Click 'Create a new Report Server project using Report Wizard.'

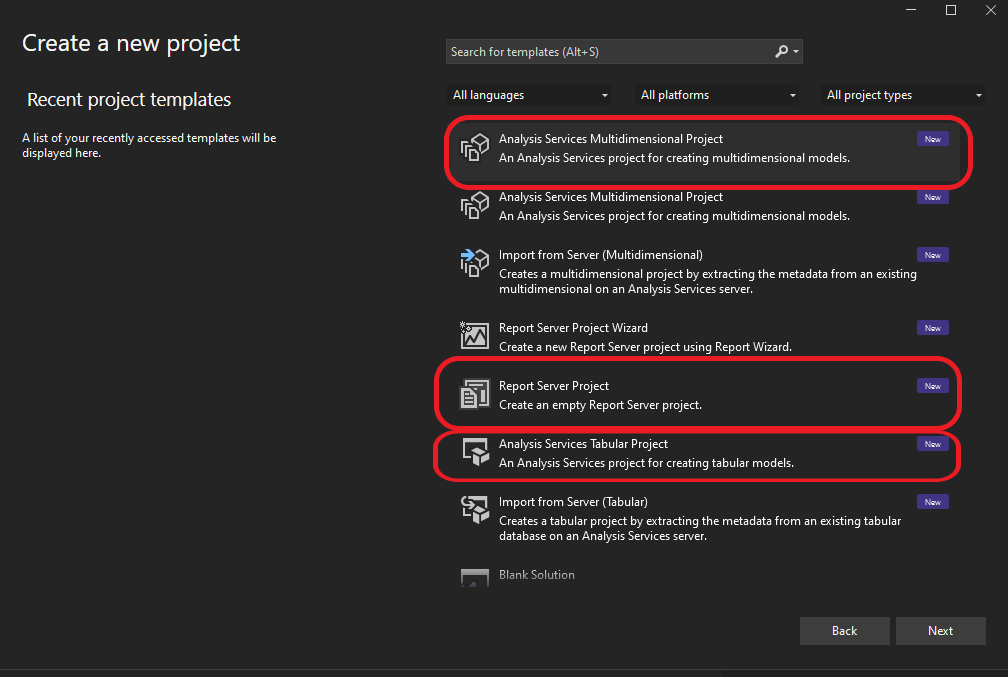point(645,347)
